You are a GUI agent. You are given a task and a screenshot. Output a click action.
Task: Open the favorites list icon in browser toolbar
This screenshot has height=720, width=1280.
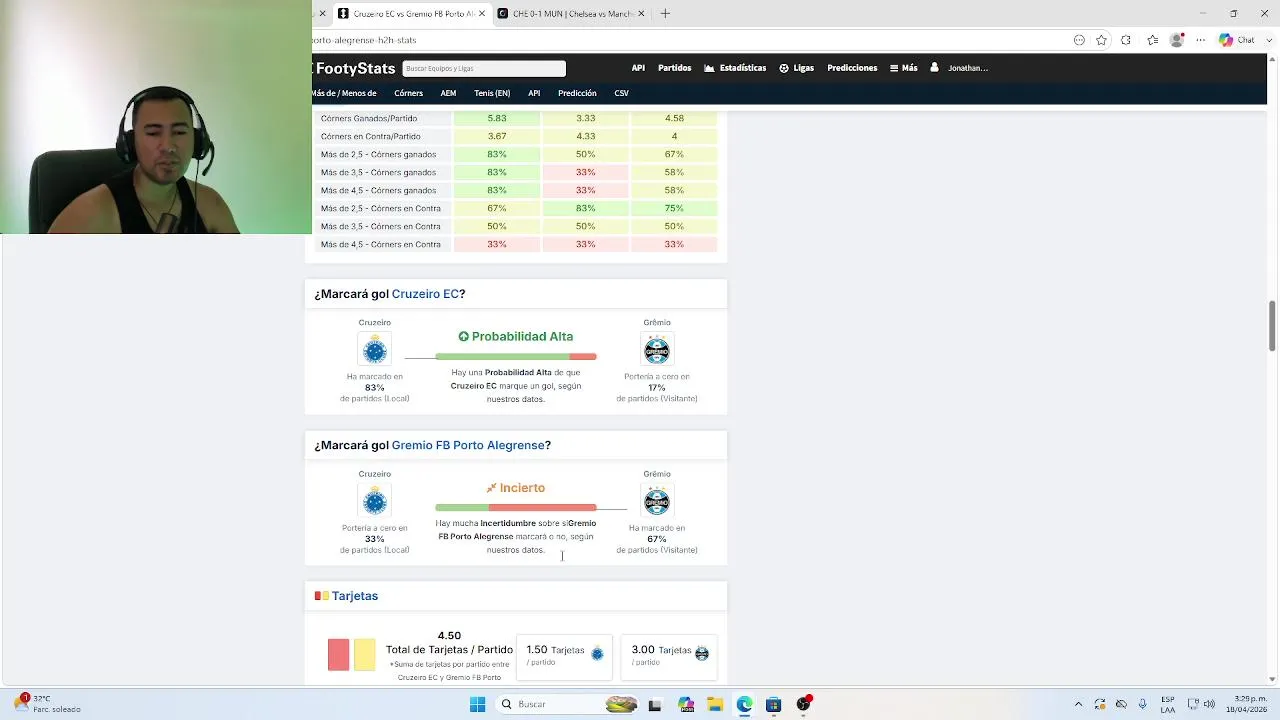[x=1152, y=40]
